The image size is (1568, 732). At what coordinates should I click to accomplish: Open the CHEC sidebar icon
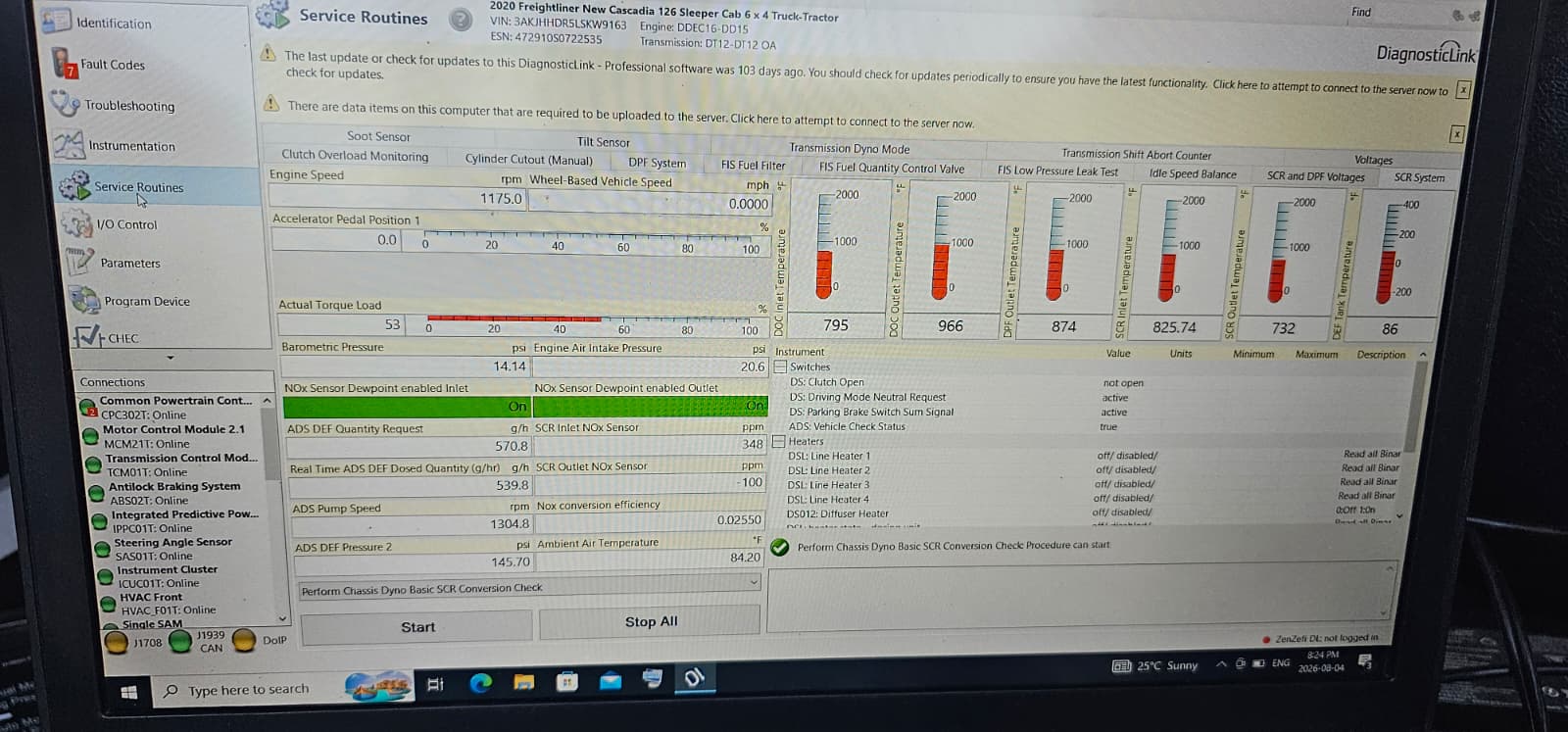pyautogui.click(x=88, y=337)
